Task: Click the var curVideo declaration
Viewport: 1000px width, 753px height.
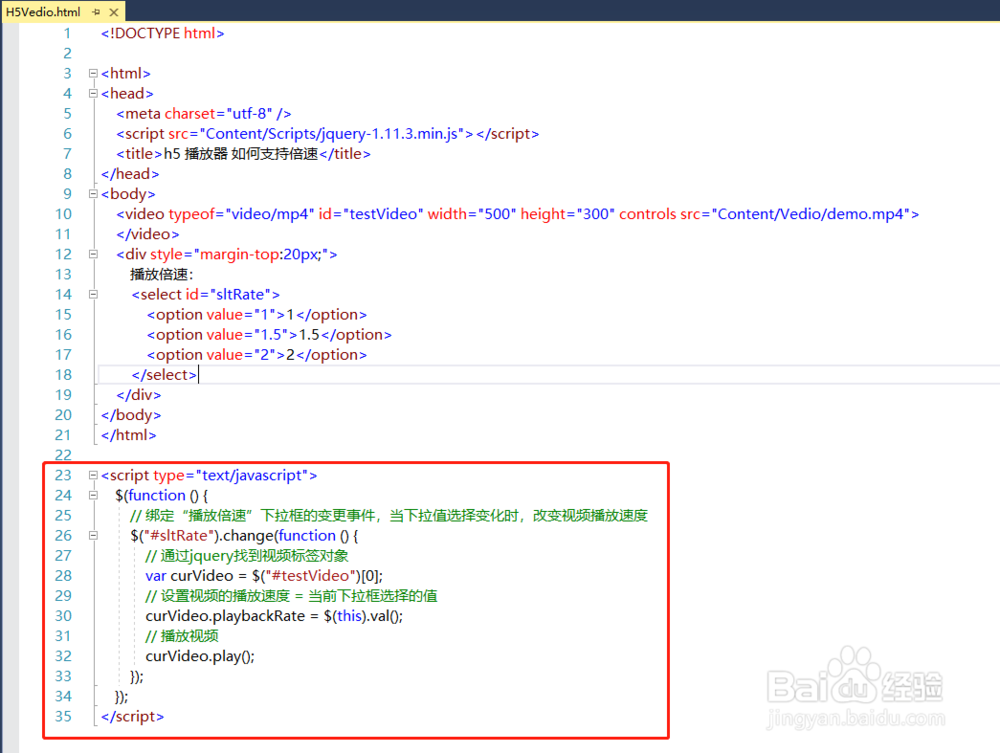Action: [264, 576]
